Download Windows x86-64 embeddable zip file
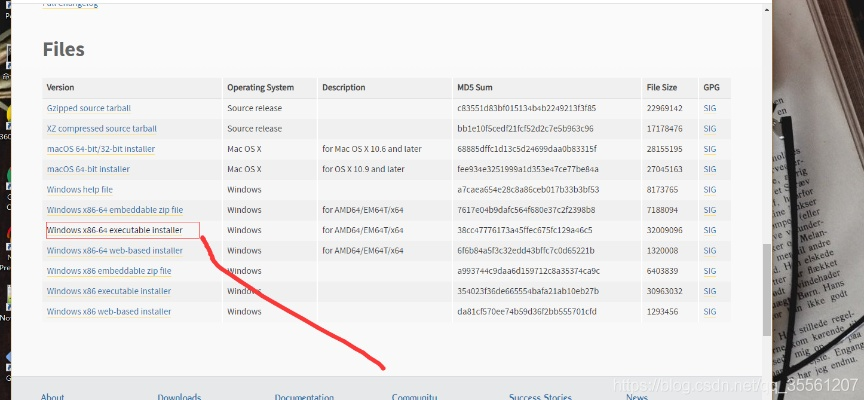The image size is (864, 400). [x=114, y=210]
